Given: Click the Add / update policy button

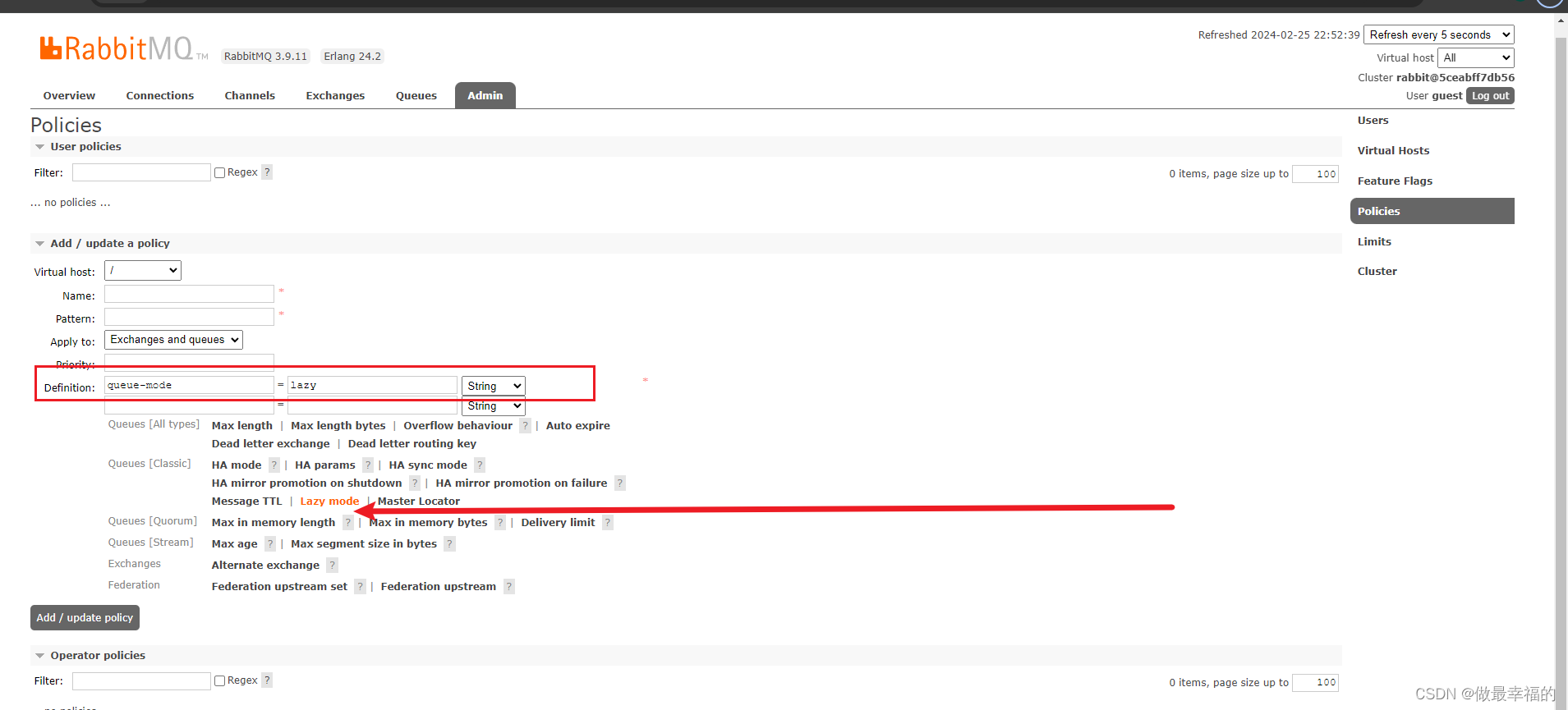Looking at the screenshot, I should tap(85, 618).
